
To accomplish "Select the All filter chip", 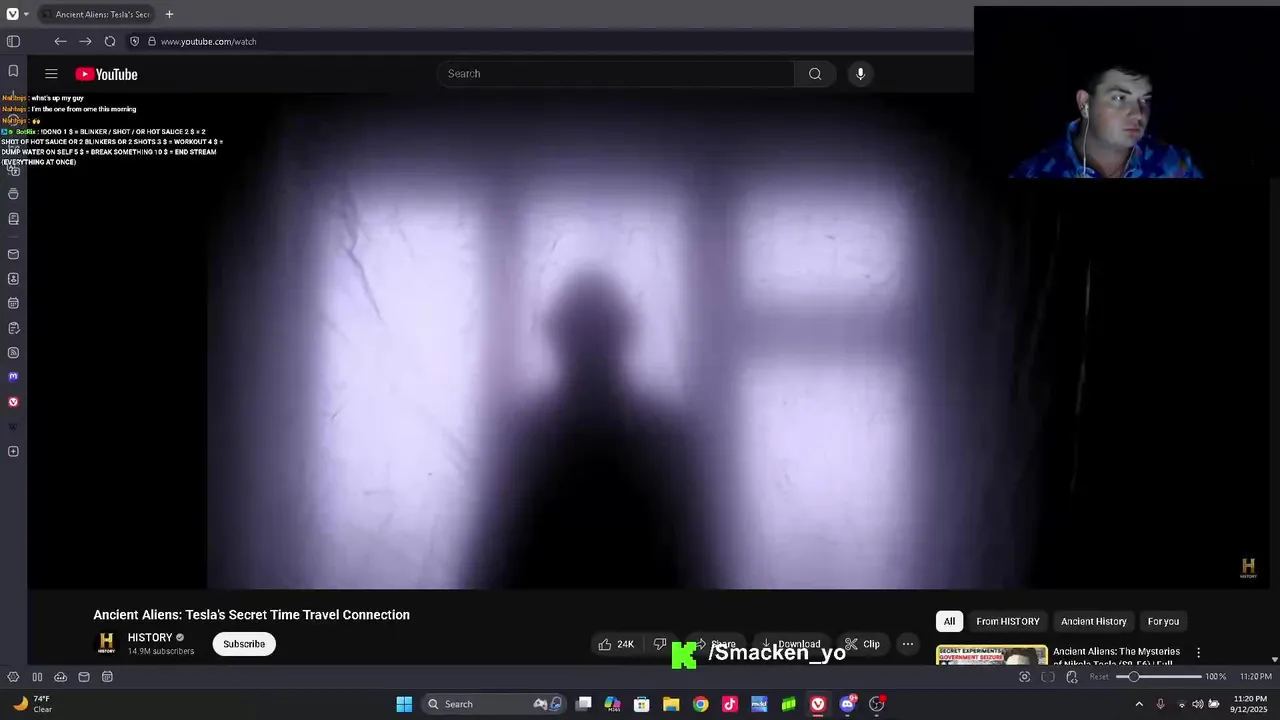I will tap(949, 621).
